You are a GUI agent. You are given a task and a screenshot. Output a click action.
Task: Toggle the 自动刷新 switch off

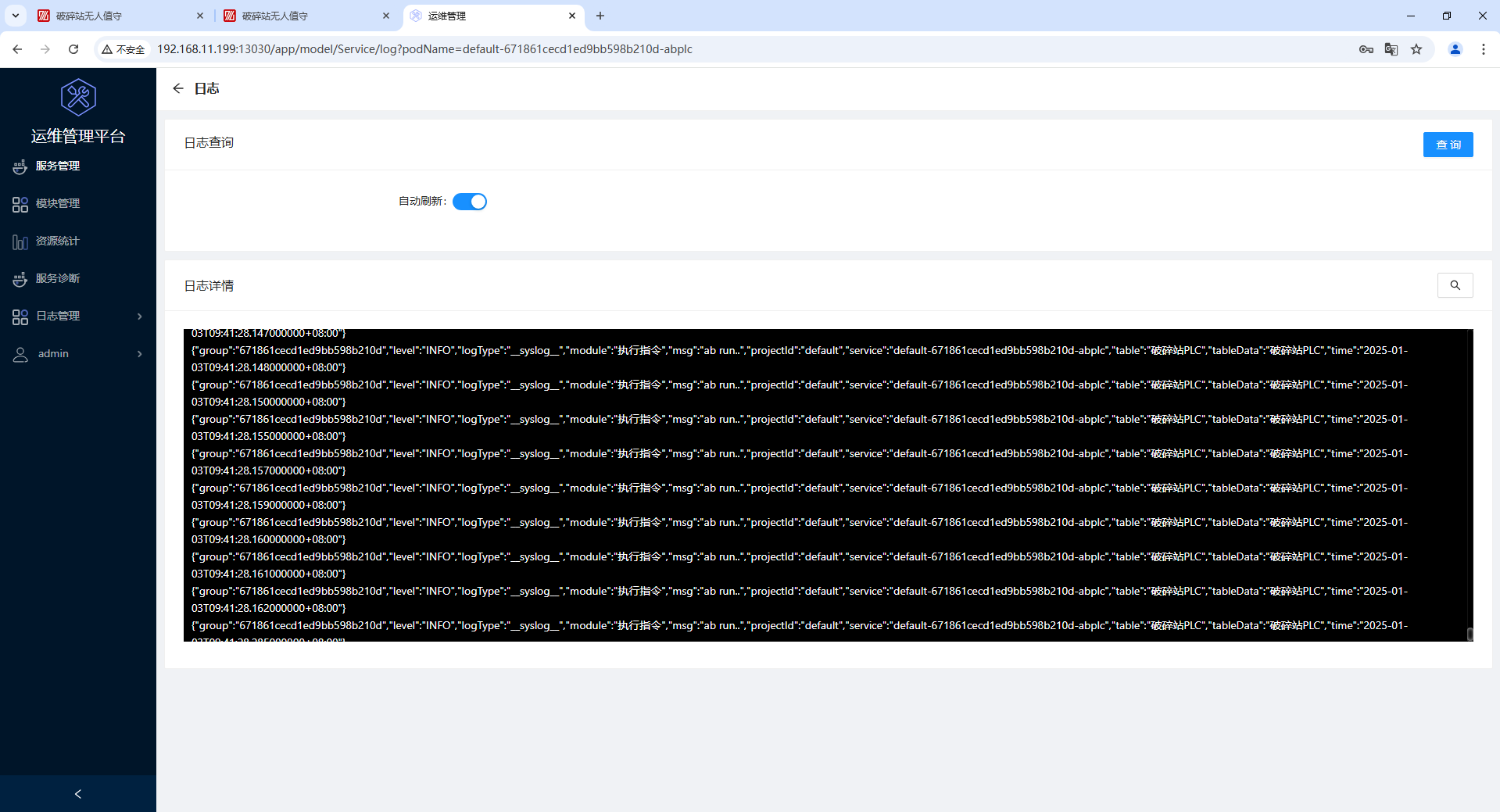click(x=470, y=202)
